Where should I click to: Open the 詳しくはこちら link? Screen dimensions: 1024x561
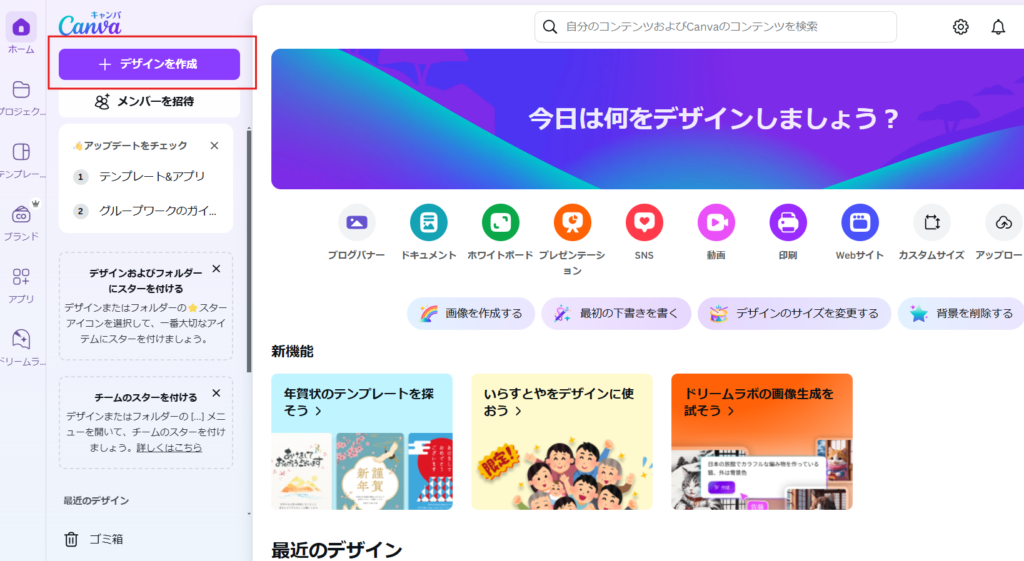169,447
